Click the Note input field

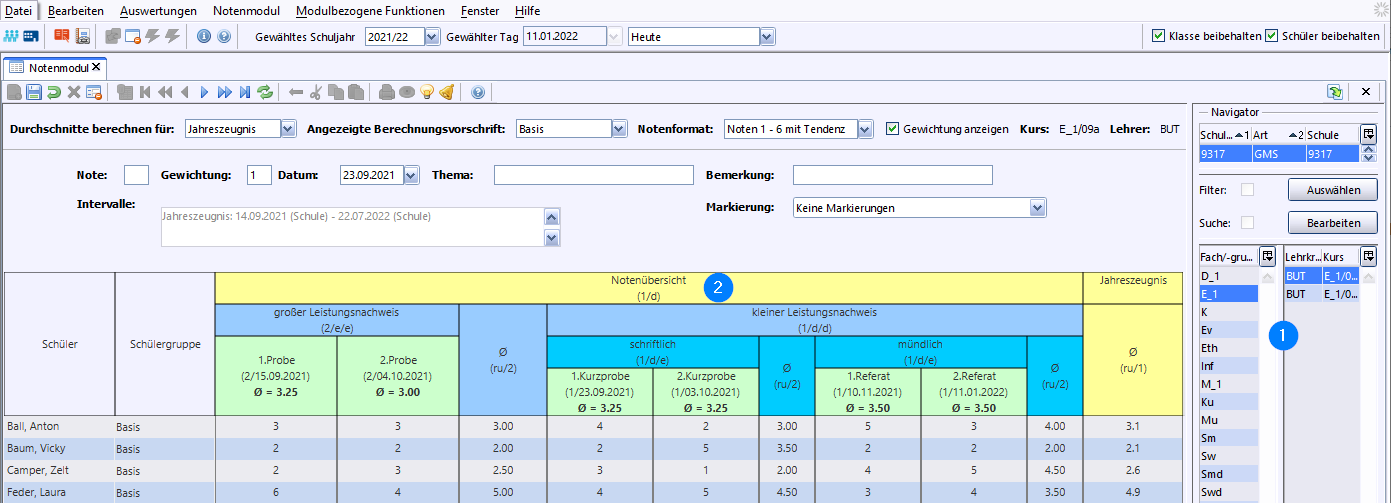coord(136,175)
